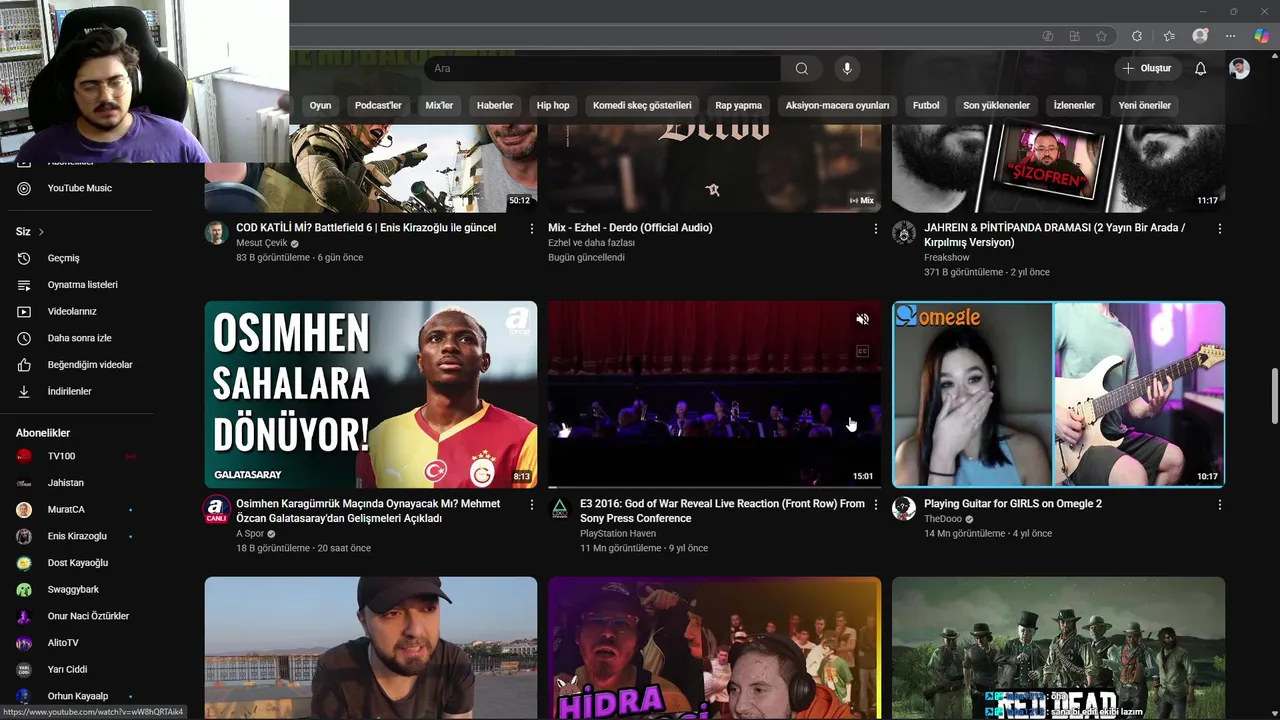The height and width of the screenshot is (720, 1280).
Task: Open the Omegle guitar video thumbnail
Action: click(x=1058, y=394)
